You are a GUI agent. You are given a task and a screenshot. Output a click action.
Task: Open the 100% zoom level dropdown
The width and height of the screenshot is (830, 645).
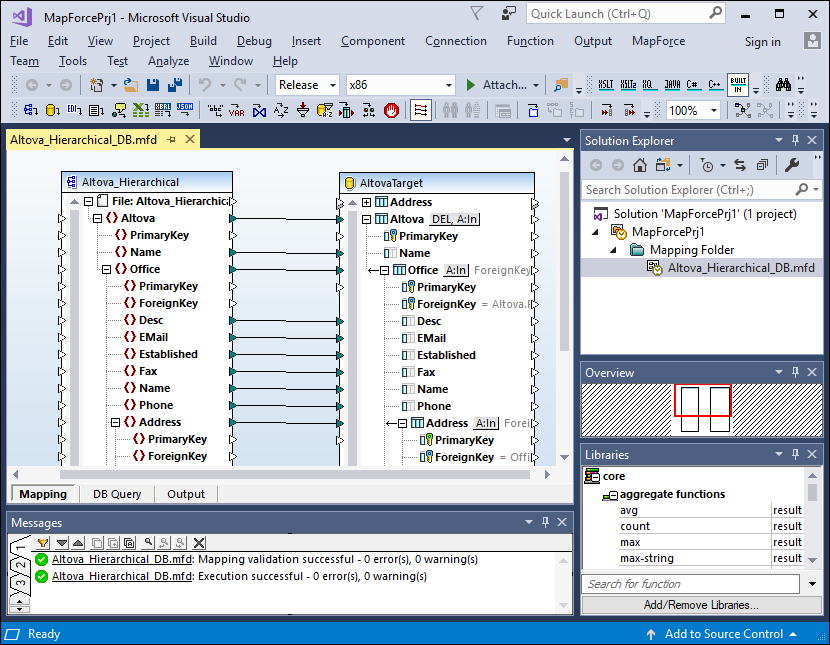click(712, 110)
